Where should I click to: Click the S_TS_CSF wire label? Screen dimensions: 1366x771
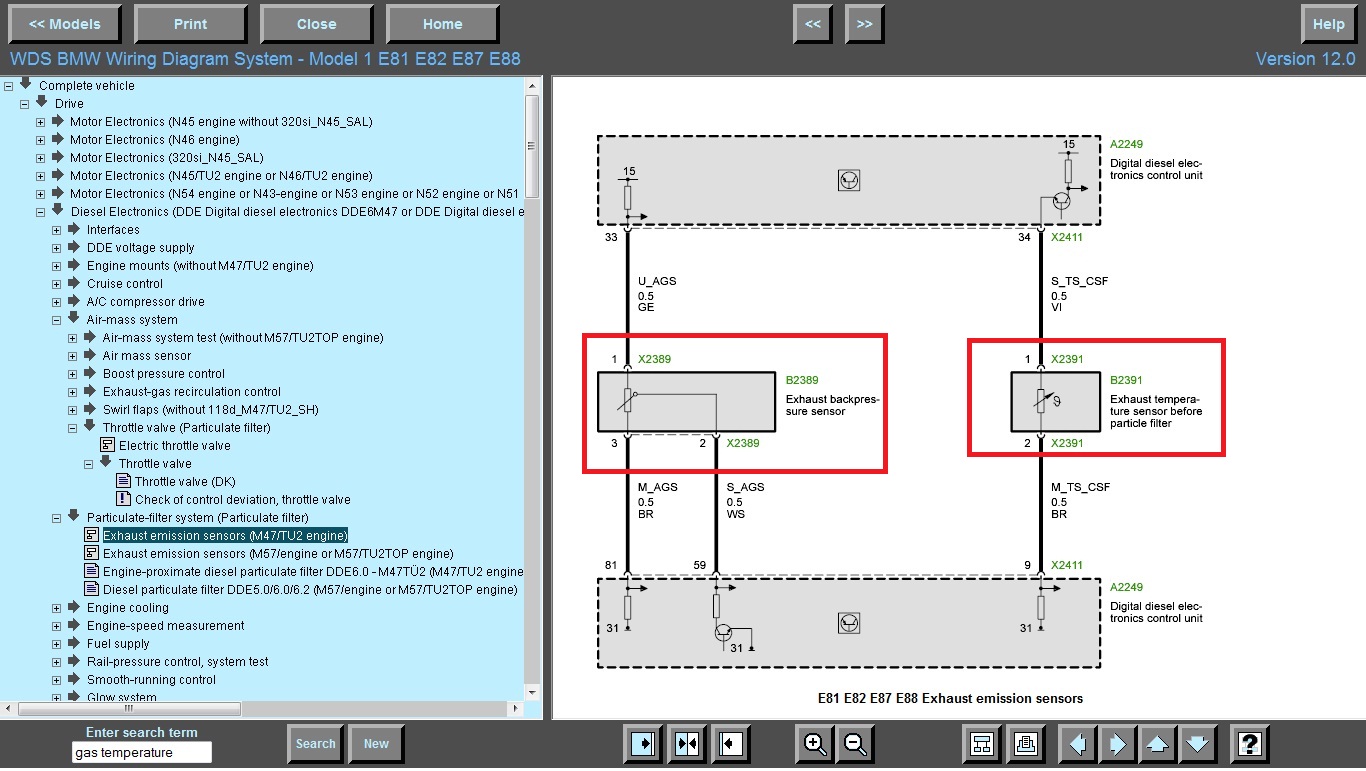(1079, 281)
